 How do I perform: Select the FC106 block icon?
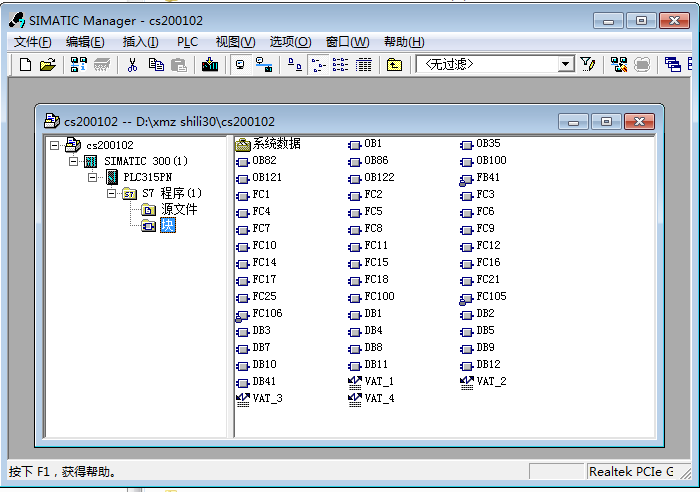tap(242, 315)
